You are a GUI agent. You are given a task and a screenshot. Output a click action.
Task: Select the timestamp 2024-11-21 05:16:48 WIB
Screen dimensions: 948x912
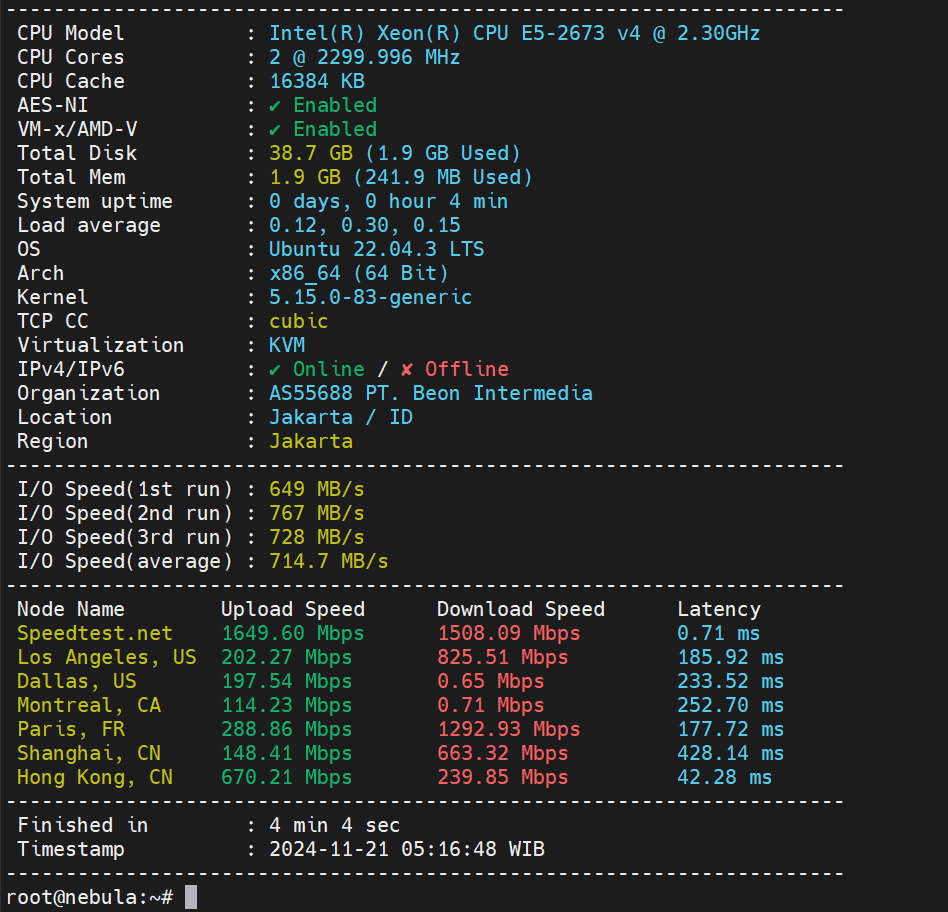406,849
